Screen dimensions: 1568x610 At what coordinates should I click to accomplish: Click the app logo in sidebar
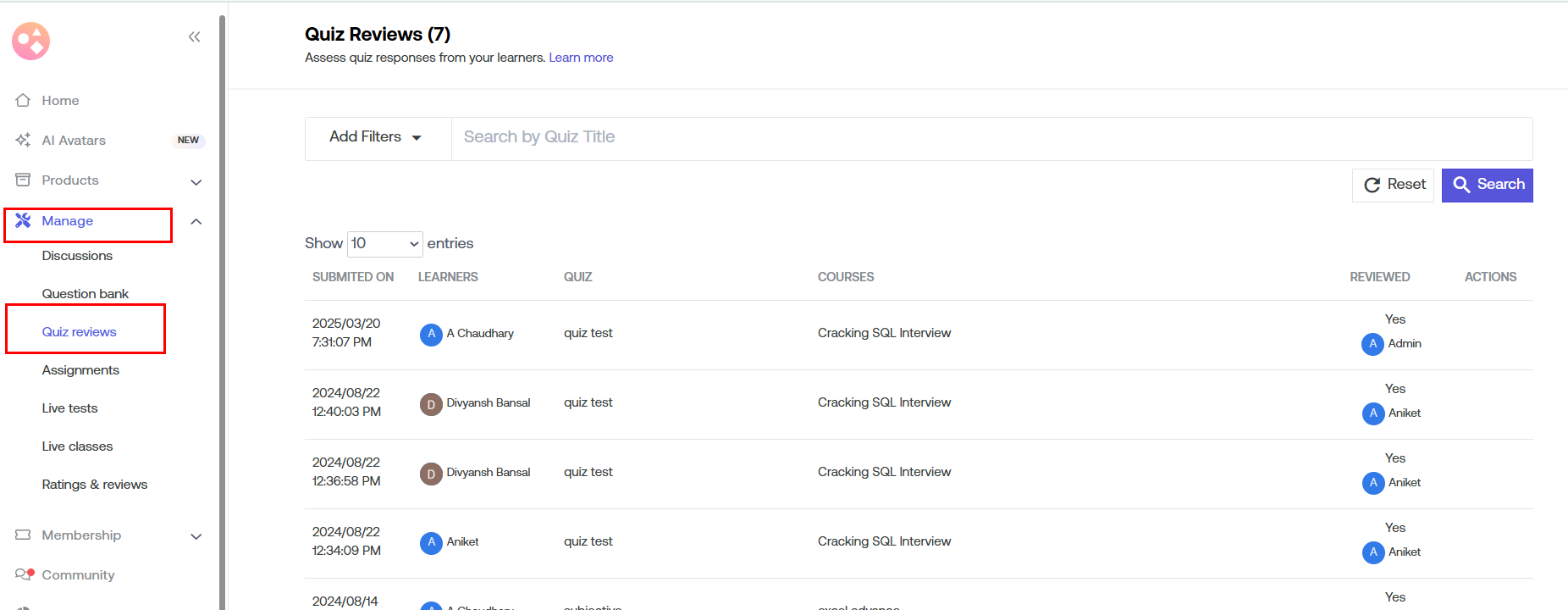point(31,41)
